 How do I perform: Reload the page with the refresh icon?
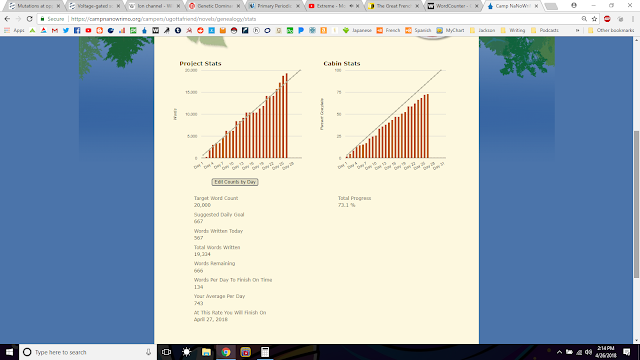(29, 19)
